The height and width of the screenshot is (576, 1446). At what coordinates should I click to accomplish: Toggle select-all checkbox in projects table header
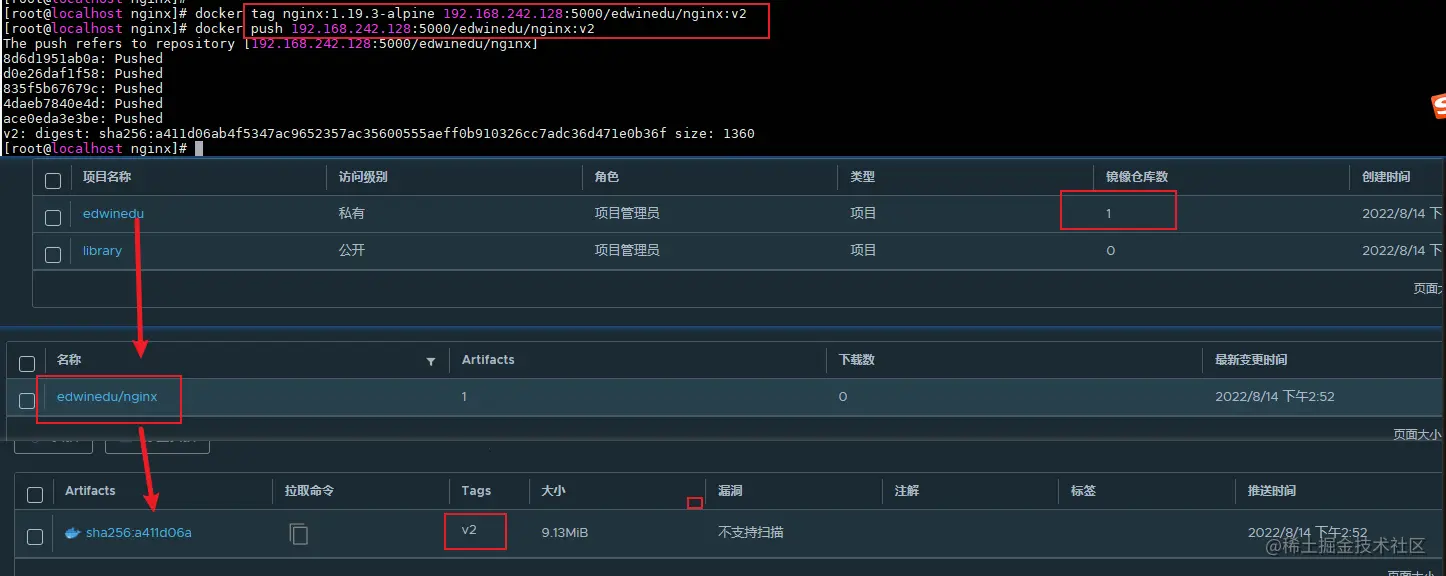[x=53, y=180]
